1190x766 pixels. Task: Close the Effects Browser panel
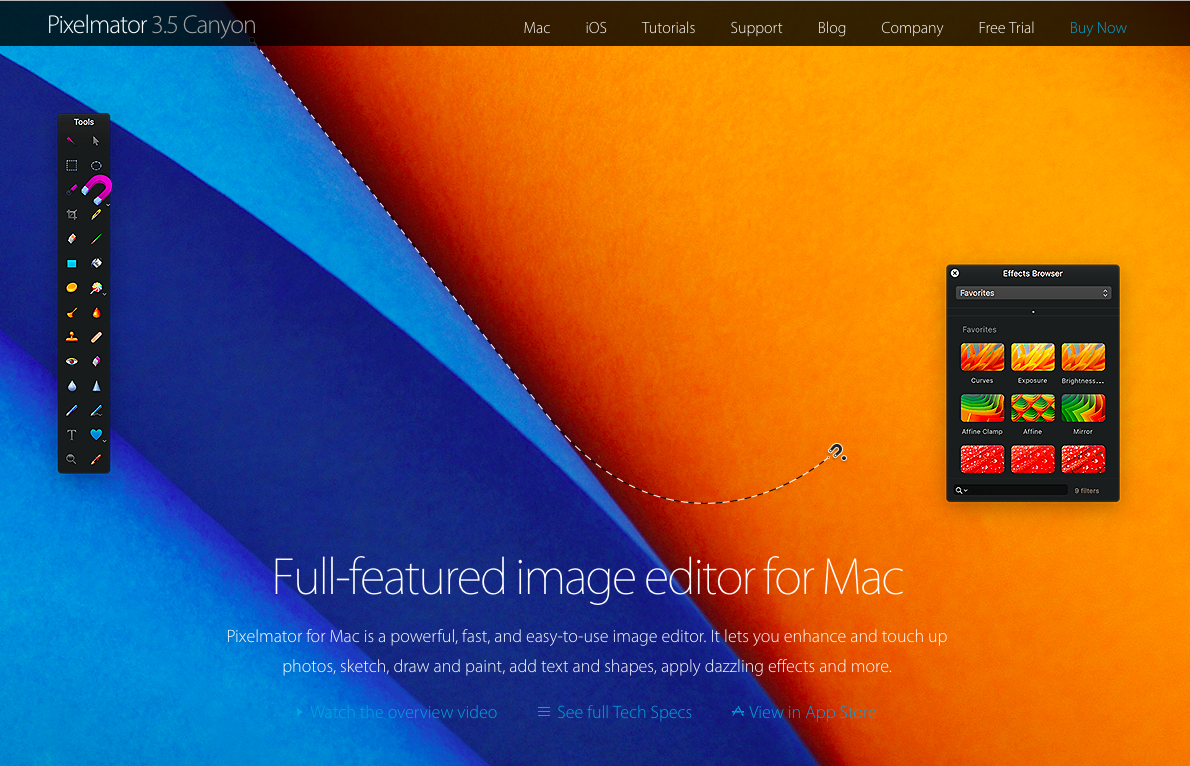click(x=955, y=273)
